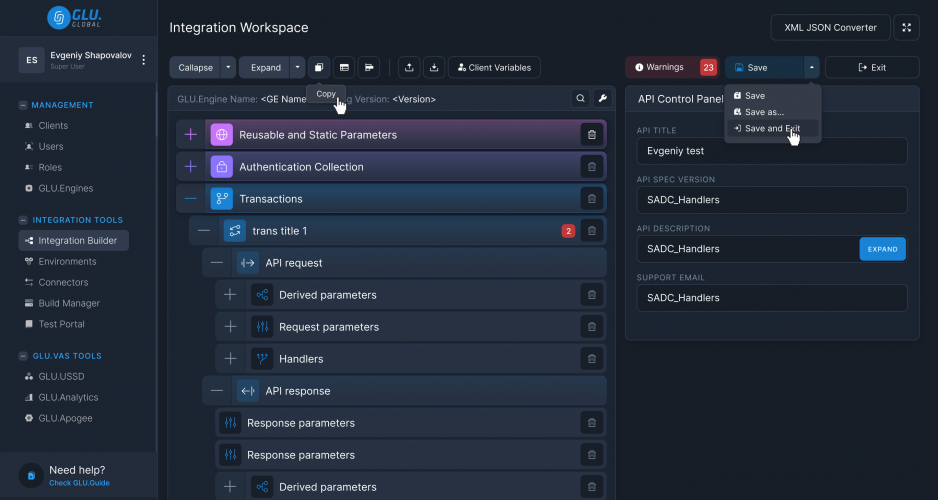Click the Request parameters sliders icon

coord(262,327)
